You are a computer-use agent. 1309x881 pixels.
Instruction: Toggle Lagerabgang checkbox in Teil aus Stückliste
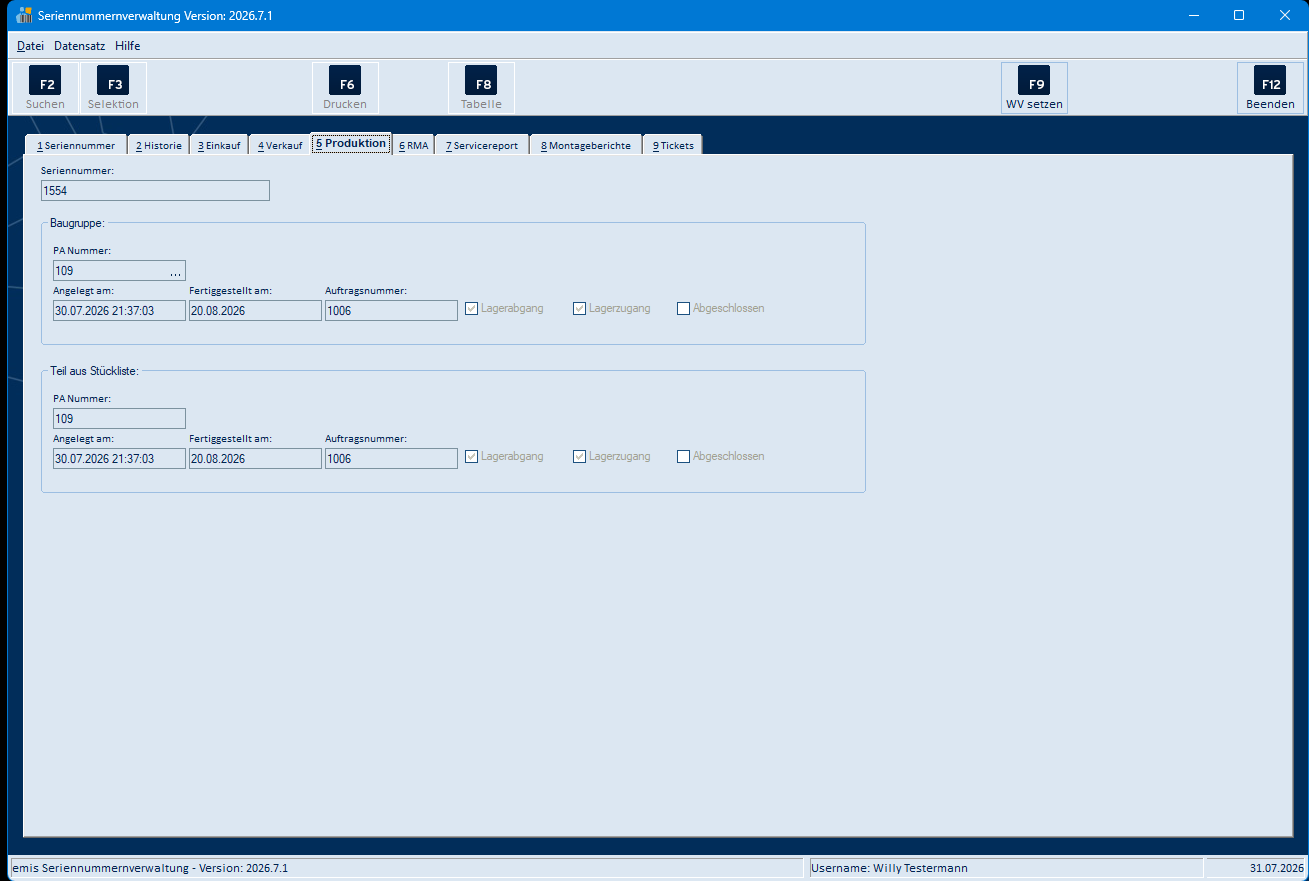[472, 457]
